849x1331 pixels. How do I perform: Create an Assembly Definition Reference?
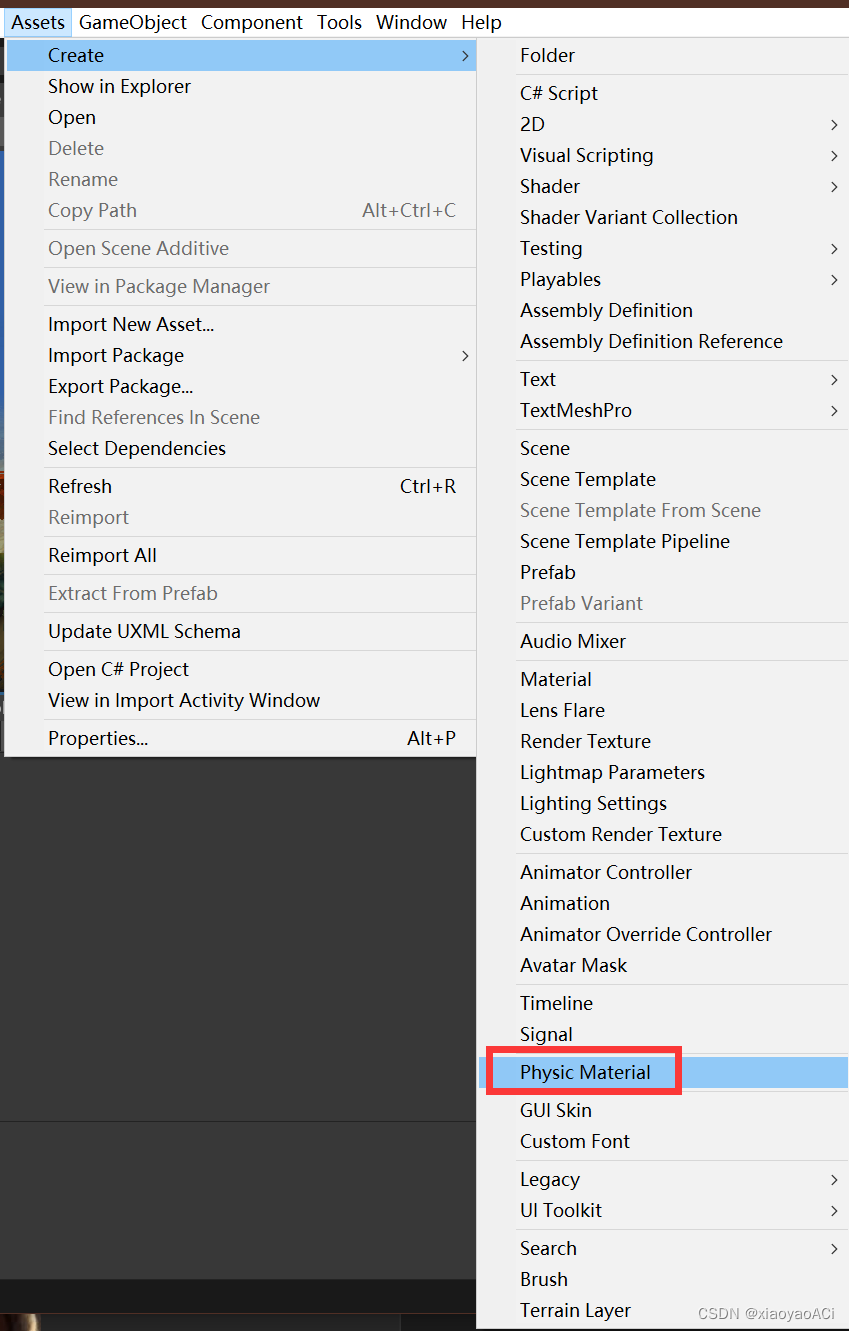663,341
